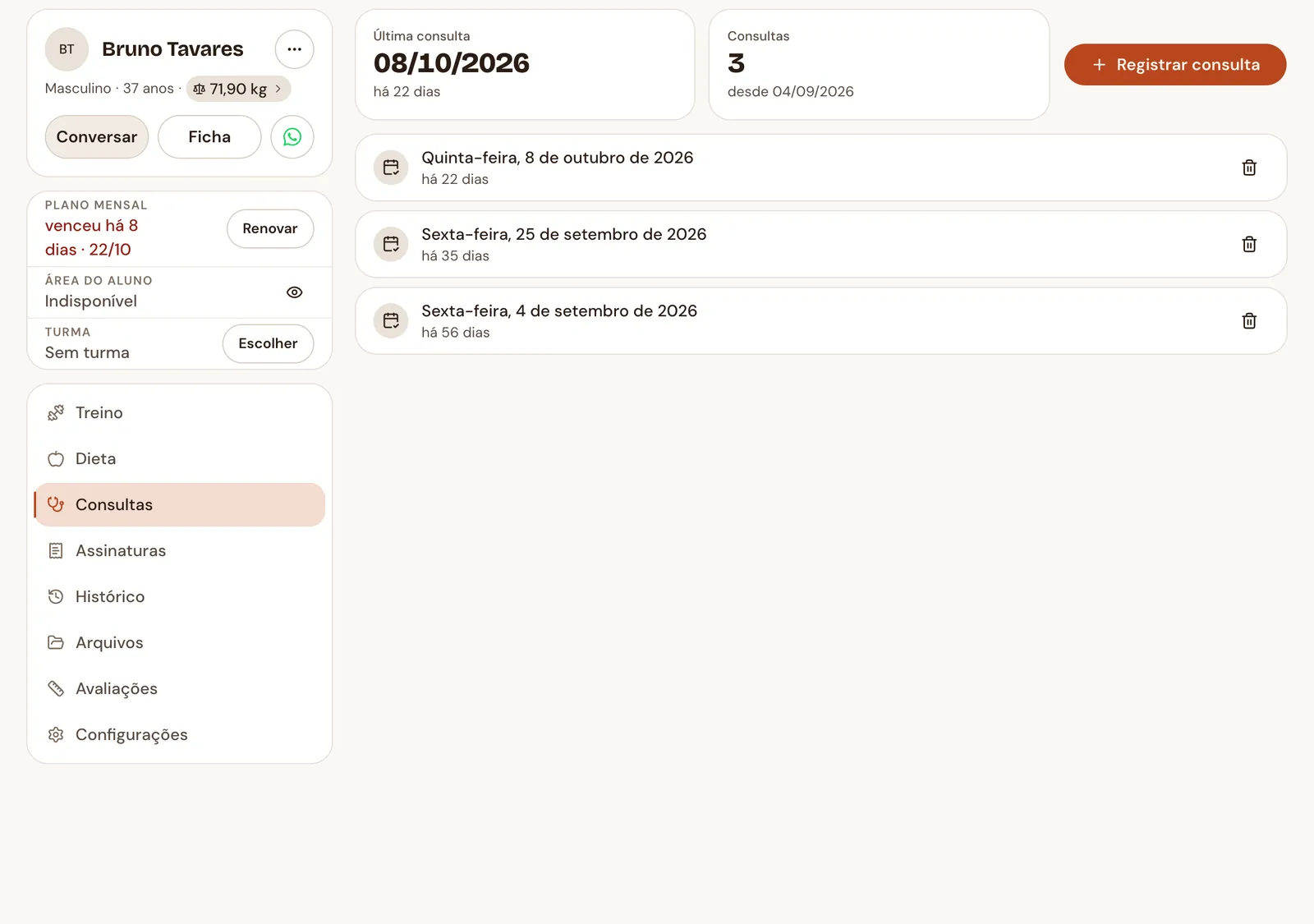Open the Avaliações menu entry
Screen dimensions: 1314x924
(x=179, y=688)
